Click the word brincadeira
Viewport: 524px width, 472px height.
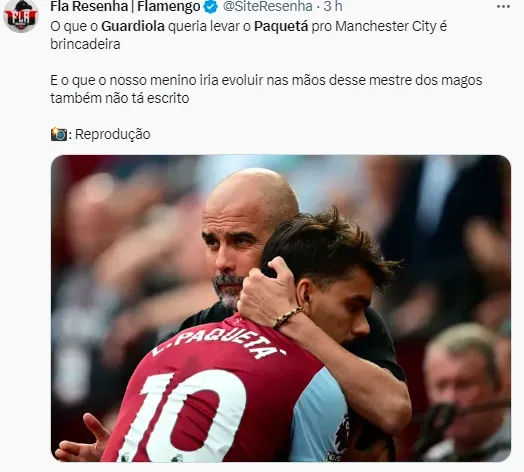tap(85, 44)
